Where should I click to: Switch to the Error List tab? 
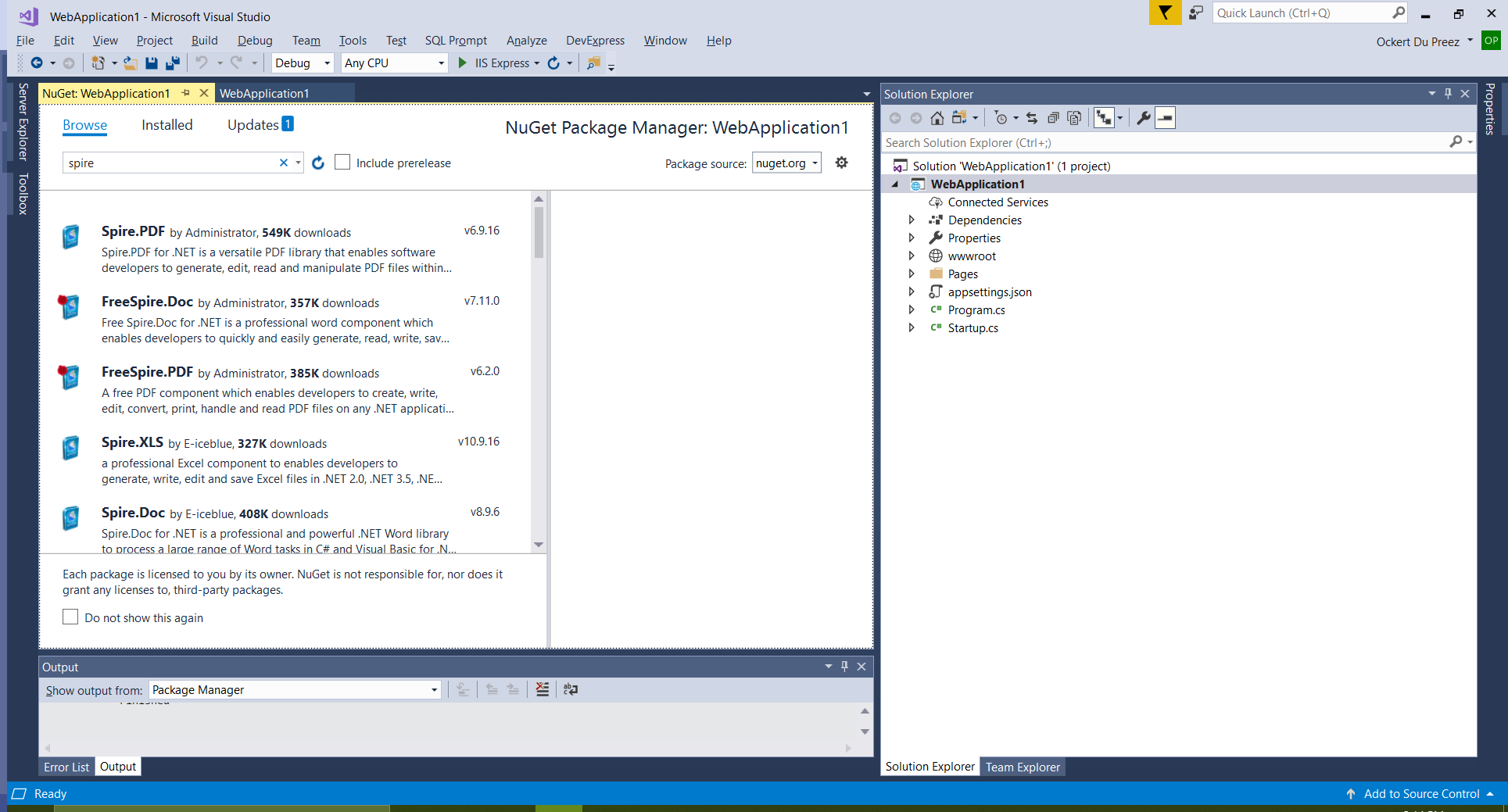click(x=66, y=767)
